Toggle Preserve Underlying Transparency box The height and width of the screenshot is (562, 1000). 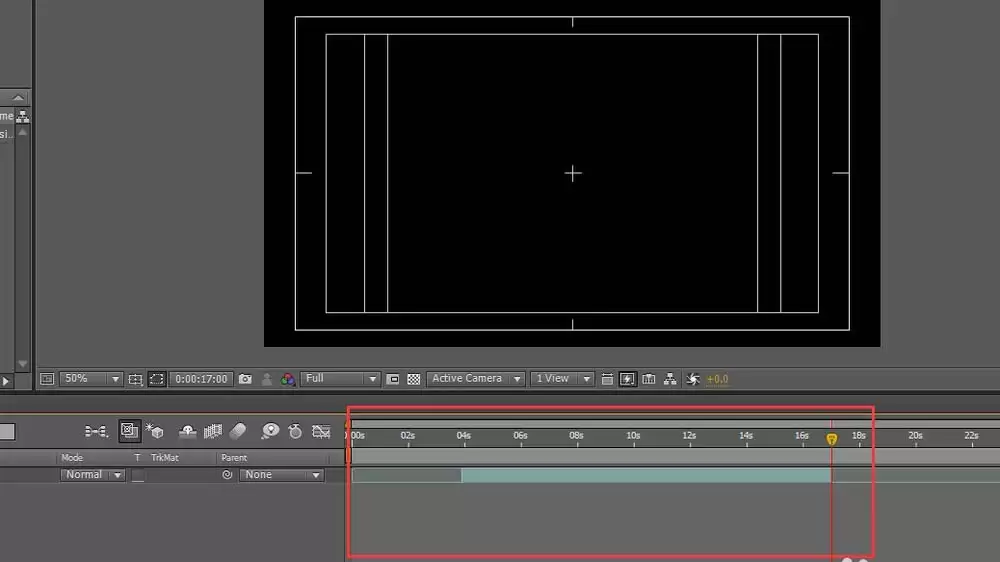click(x=138, y=475)
